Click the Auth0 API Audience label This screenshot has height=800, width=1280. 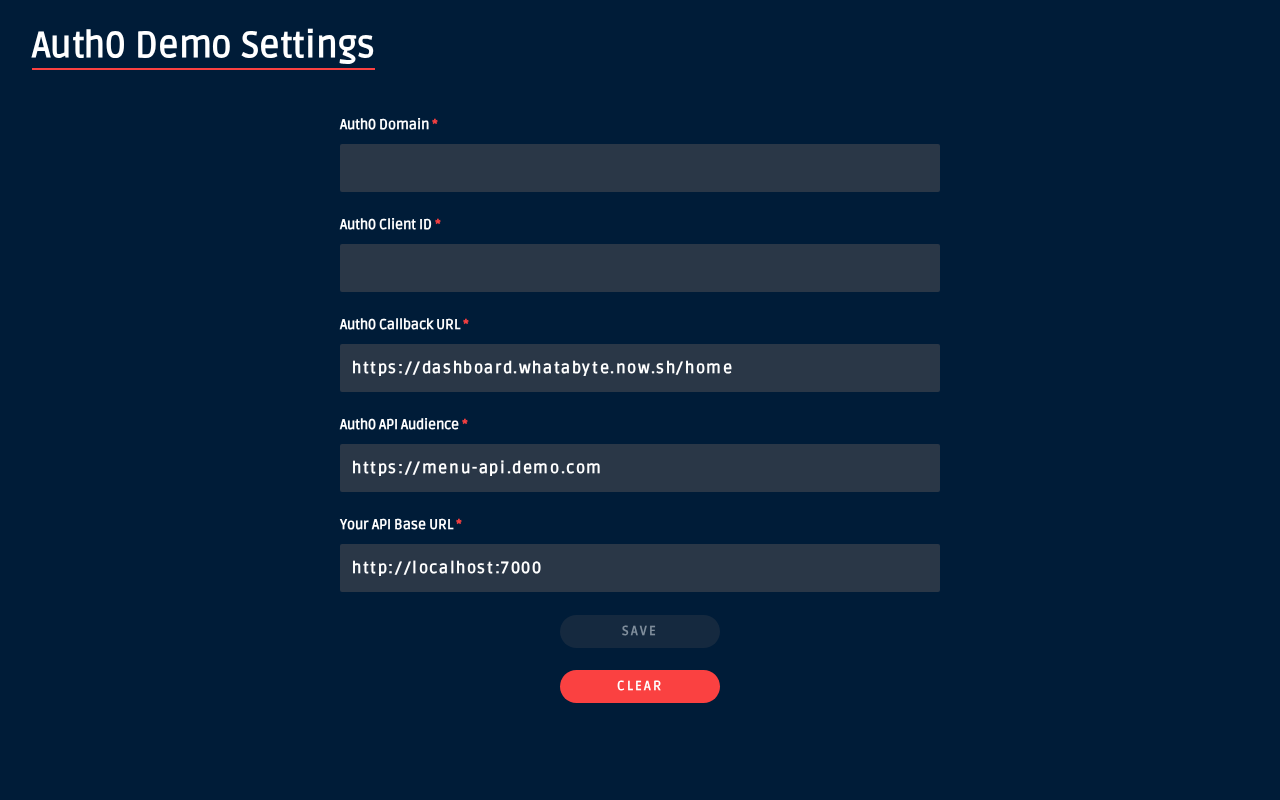coord(400,424)
